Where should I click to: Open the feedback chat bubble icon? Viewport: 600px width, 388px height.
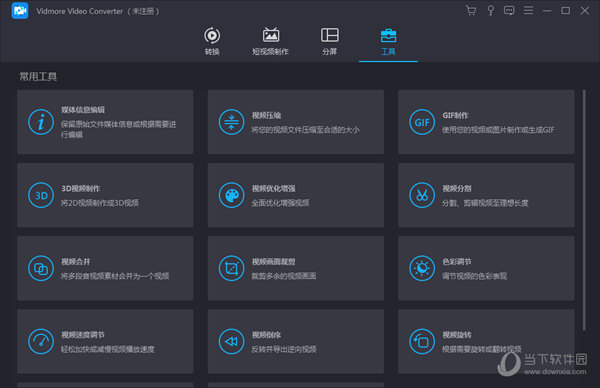tap(509, 10)
